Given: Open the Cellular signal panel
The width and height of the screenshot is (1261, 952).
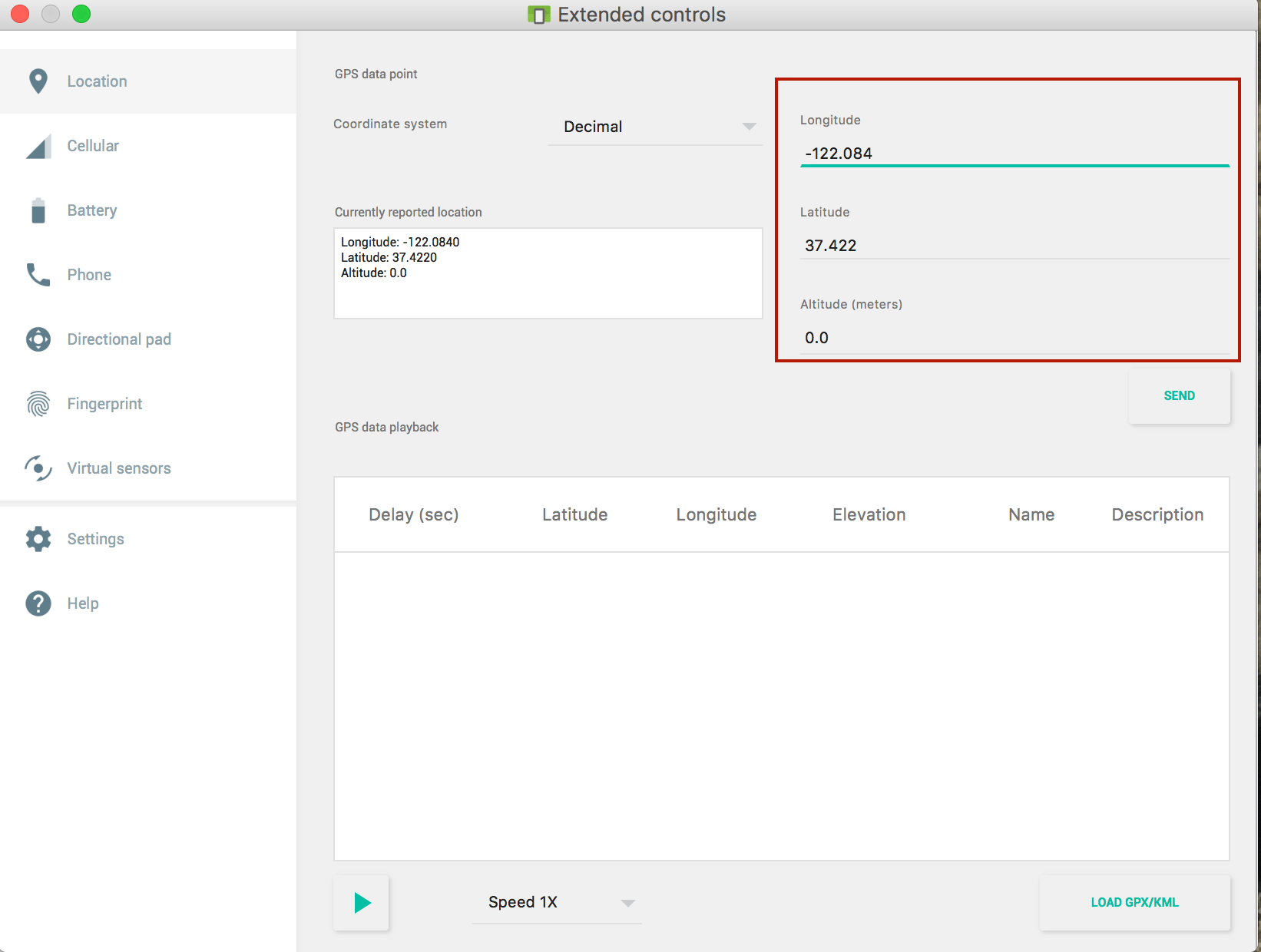Looking at the screenshot, I should pyautogui.click(x=38, y=145).
